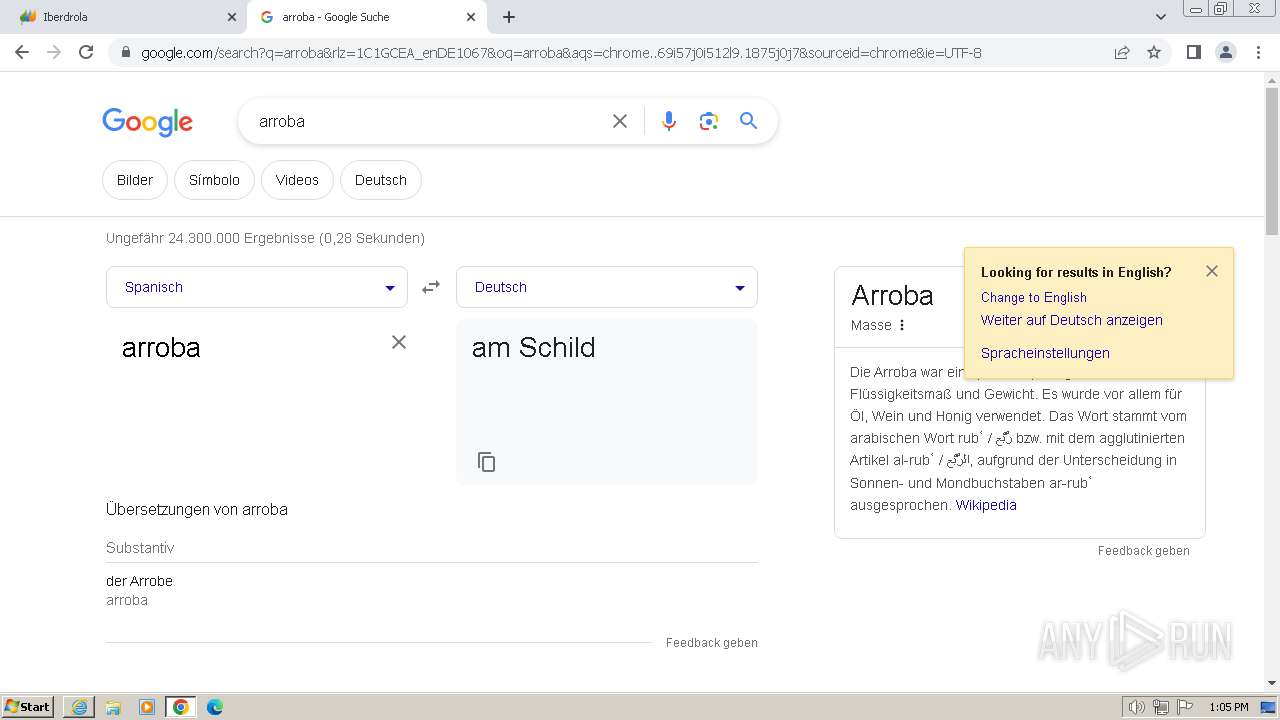Screen dimensions: 1280x720
Task: Open the Spanisch source language dropdown
Action: [x=257, y=287]
